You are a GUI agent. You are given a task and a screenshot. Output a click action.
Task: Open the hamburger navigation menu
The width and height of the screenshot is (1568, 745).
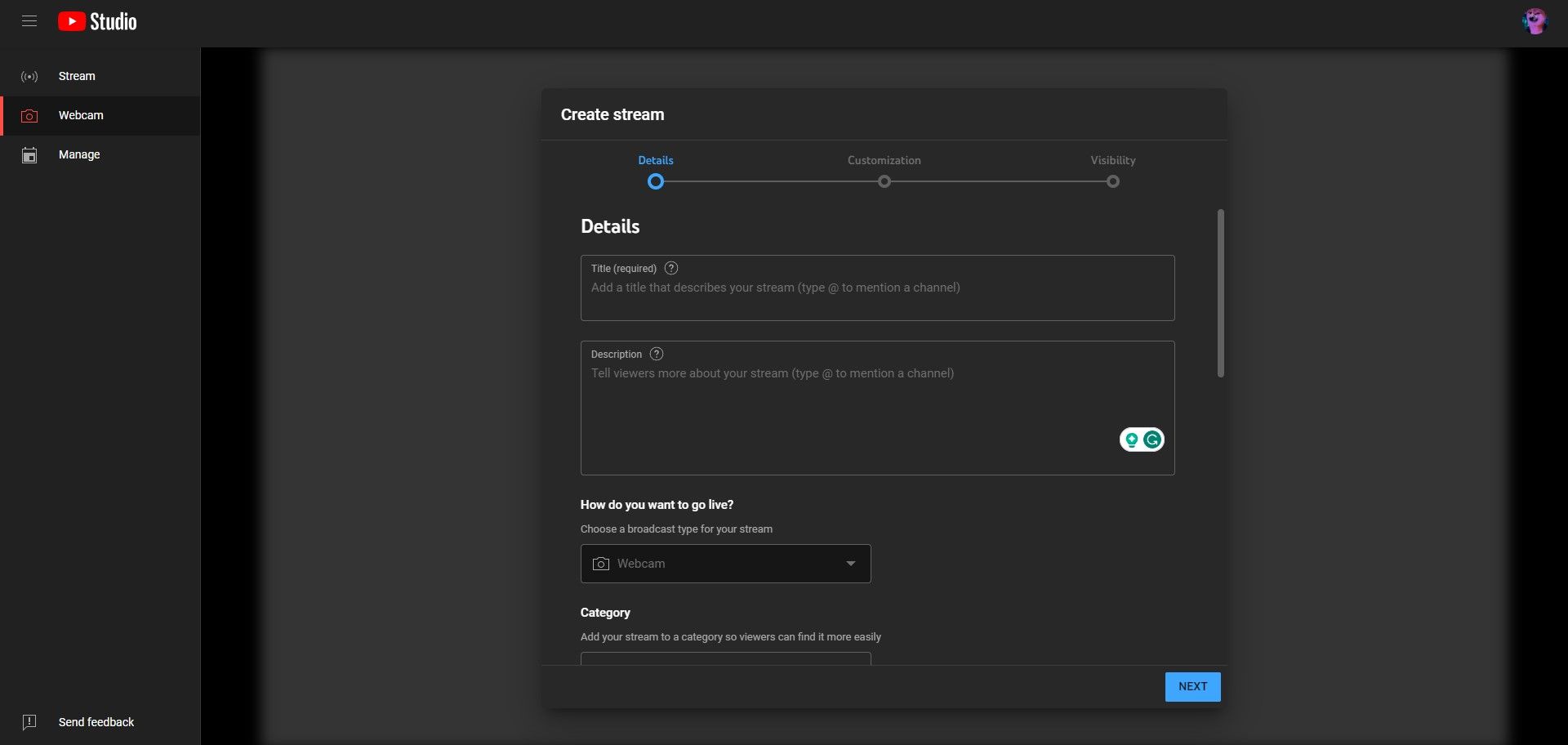[x=29, y=21]
